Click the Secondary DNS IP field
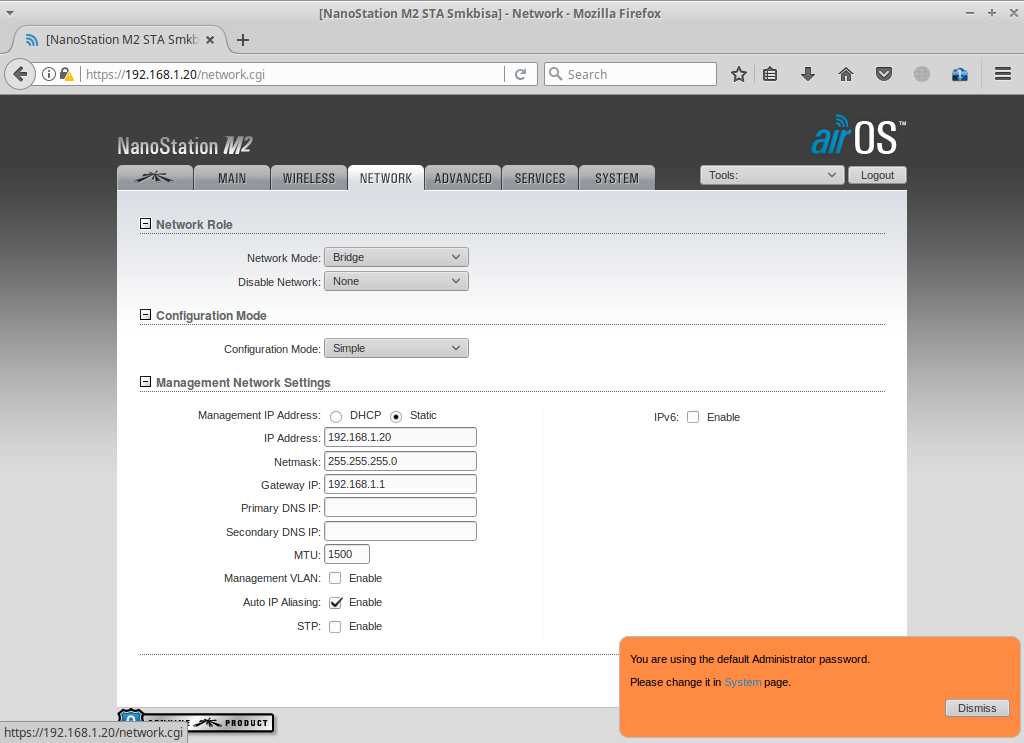 (400, 531)
